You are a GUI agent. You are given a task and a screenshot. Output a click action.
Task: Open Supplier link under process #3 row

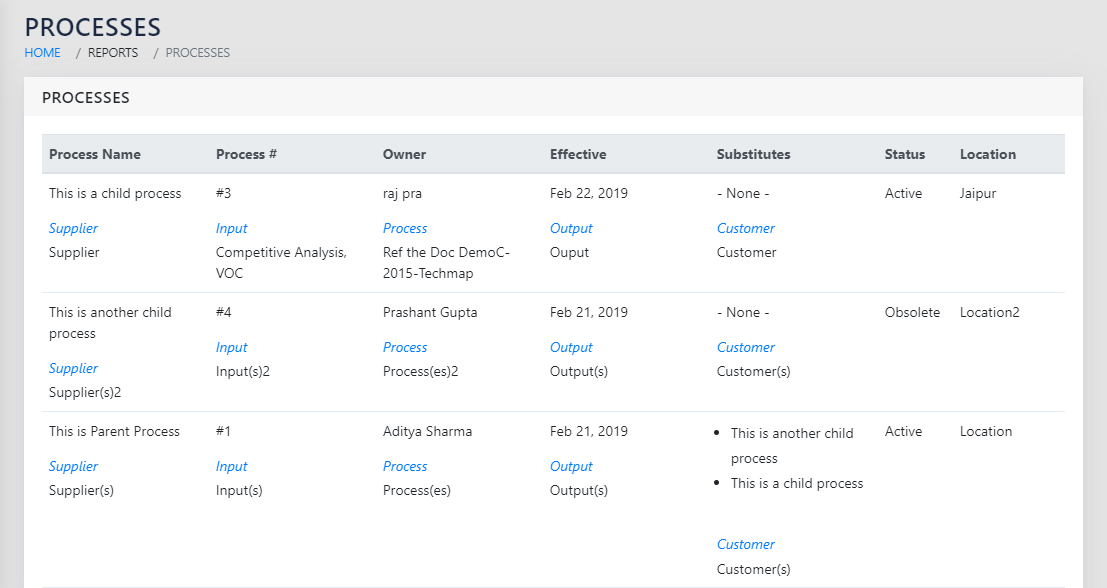pyautogui.click(x=73, y=228)
